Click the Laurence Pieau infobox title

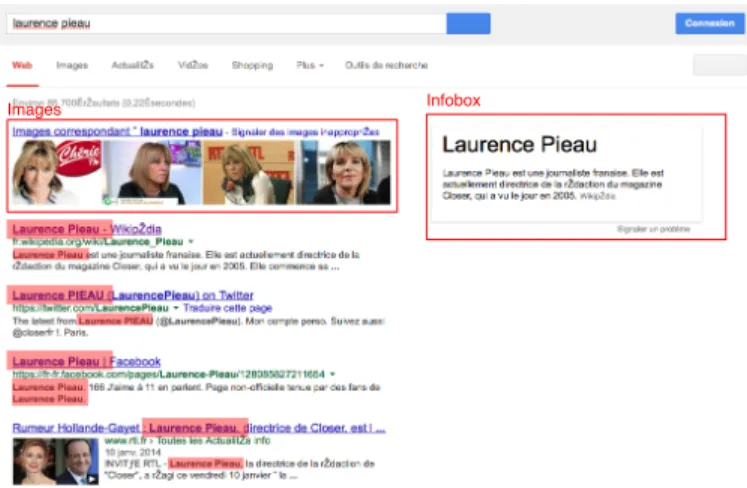pos(519,144)
